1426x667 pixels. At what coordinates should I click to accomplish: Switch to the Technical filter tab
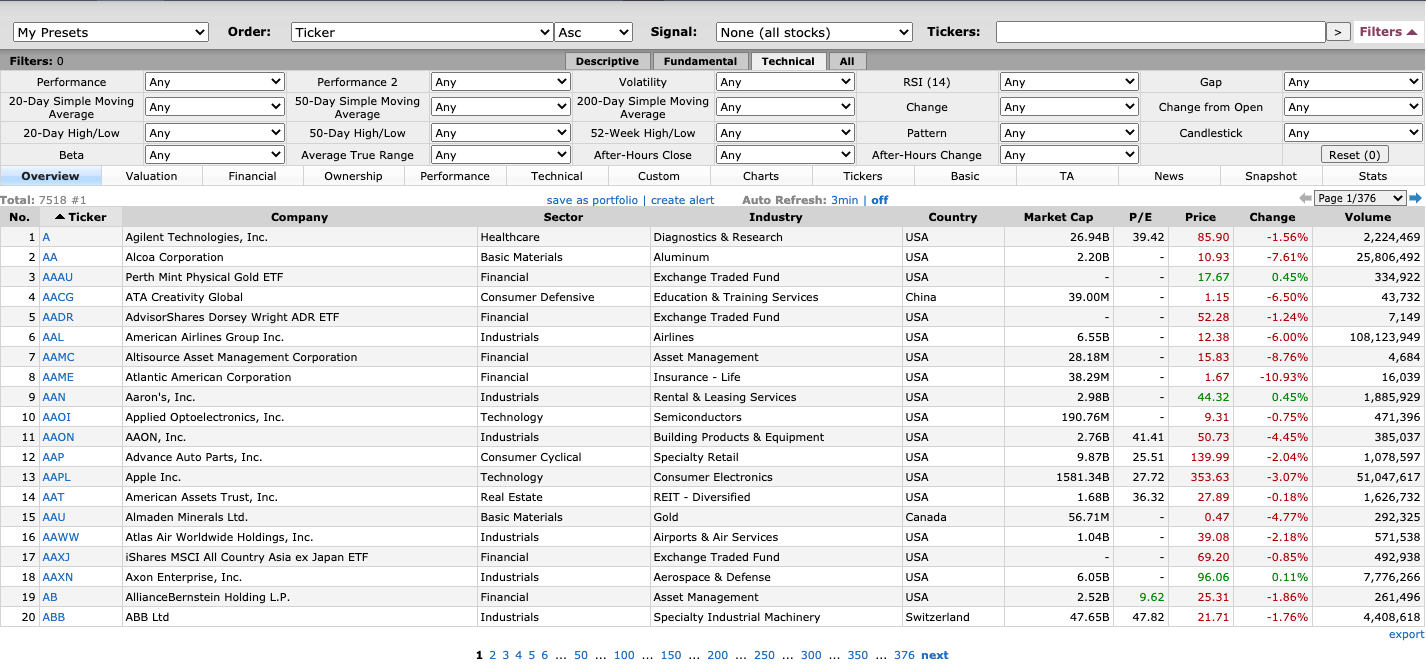click(788, 61)
